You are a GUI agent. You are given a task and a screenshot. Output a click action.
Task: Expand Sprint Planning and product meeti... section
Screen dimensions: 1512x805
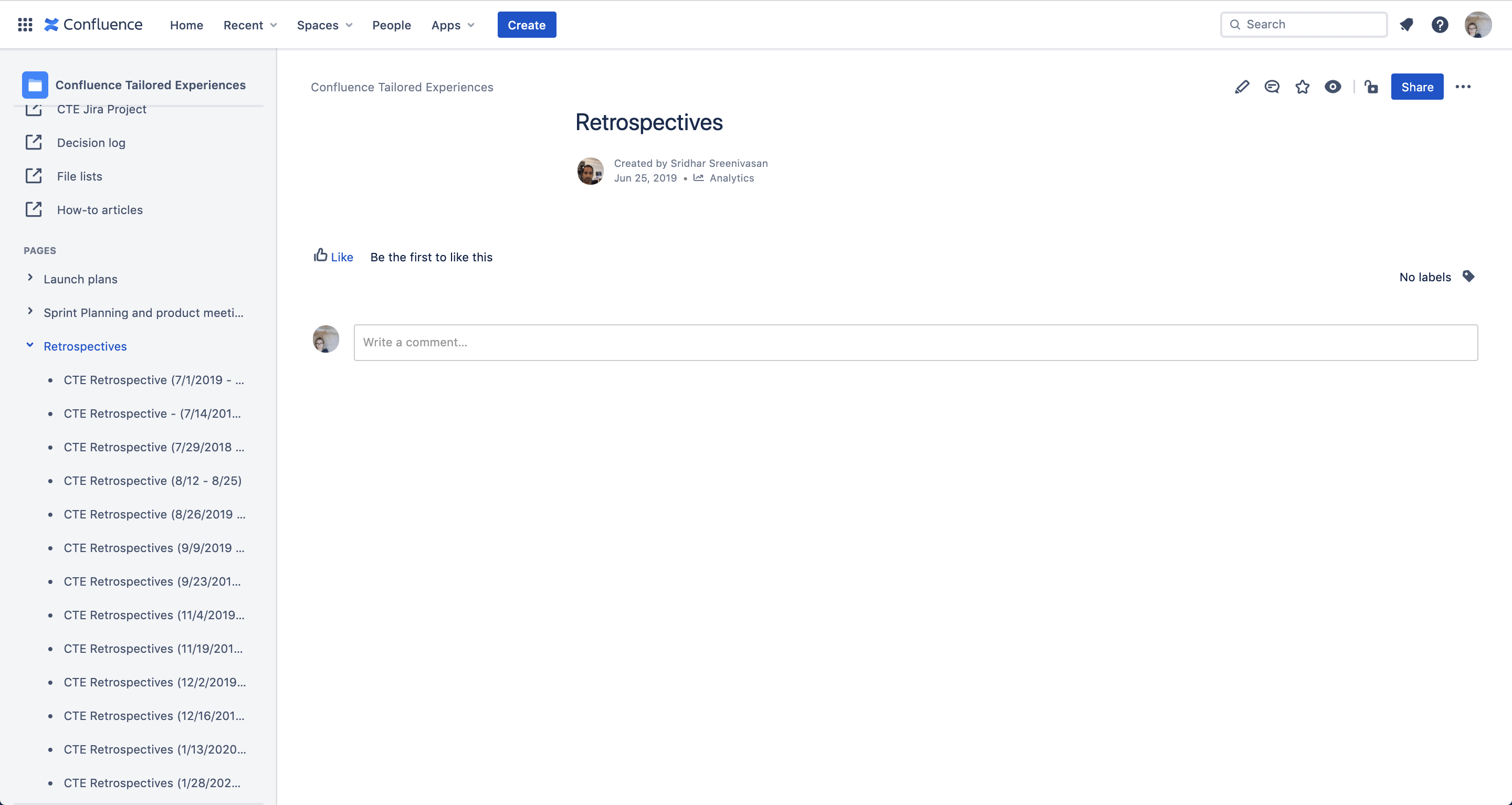28,312
